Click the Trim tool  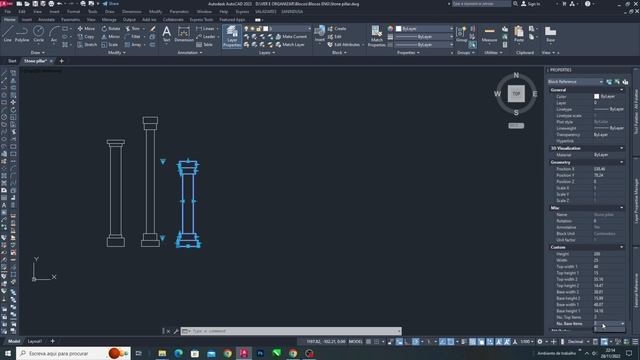[132, 29]
